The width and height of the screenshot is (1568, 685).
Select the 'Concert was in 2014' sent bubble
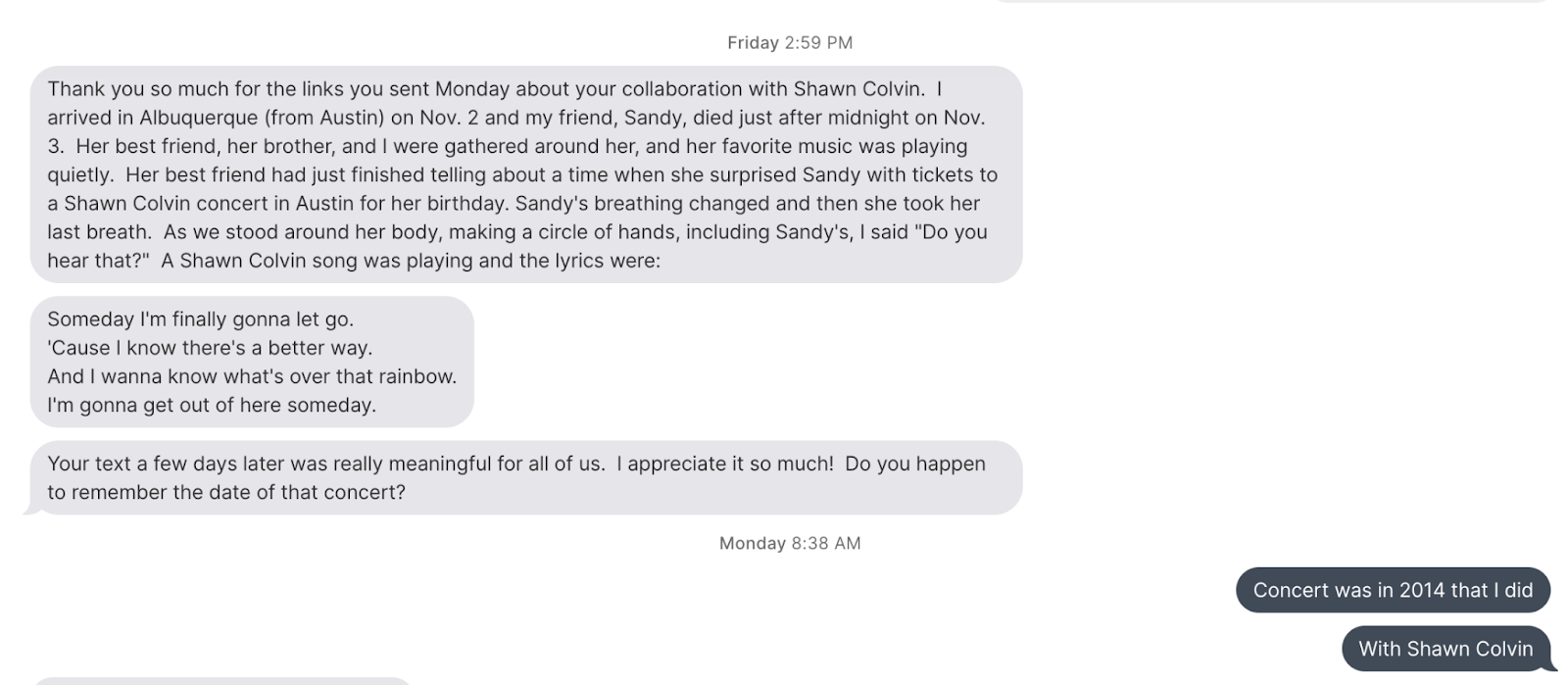coord(1392,590)
